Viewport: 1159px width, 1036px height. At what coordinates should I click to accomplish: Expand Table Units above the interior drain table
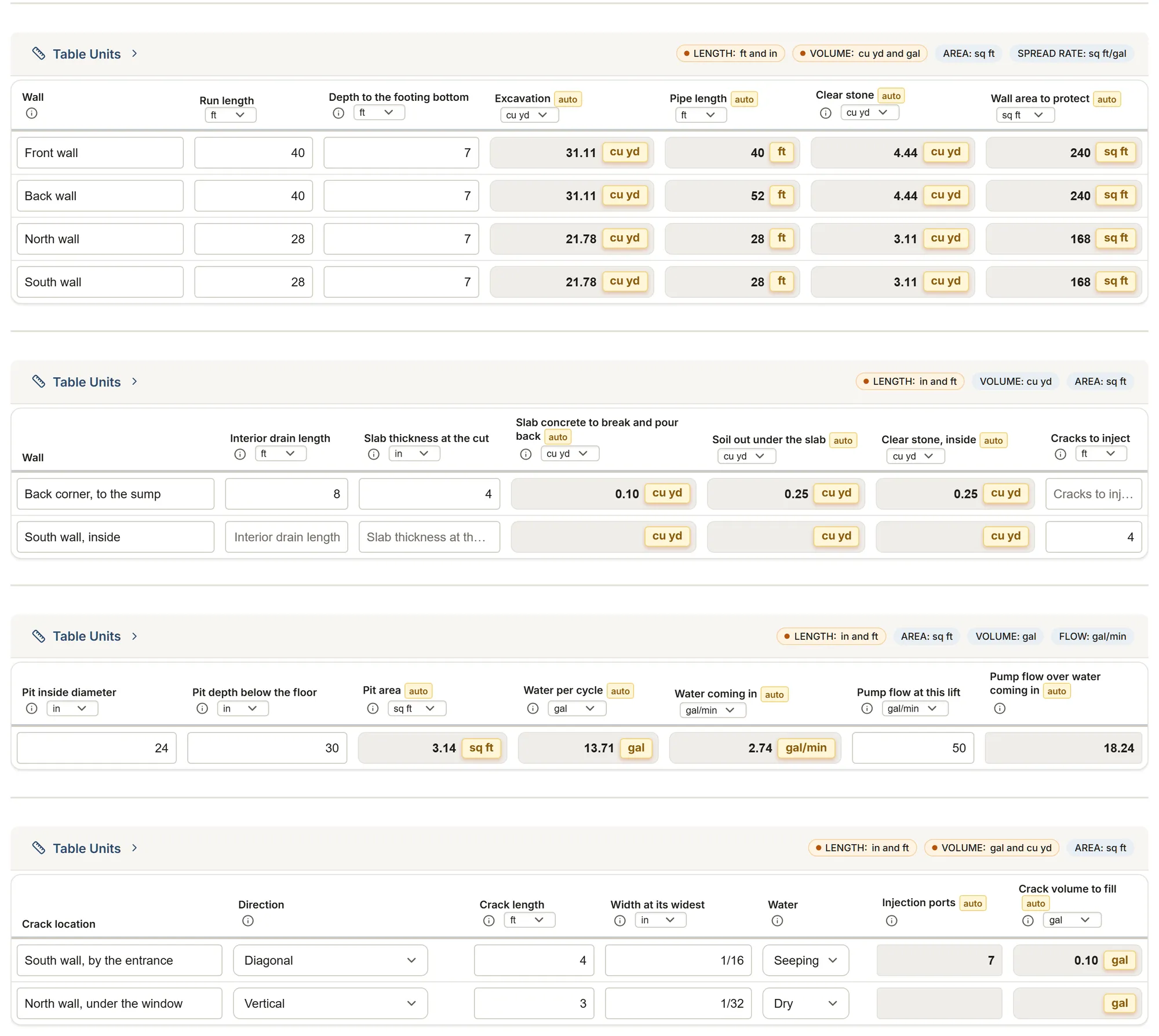click(x=85, y=382)
